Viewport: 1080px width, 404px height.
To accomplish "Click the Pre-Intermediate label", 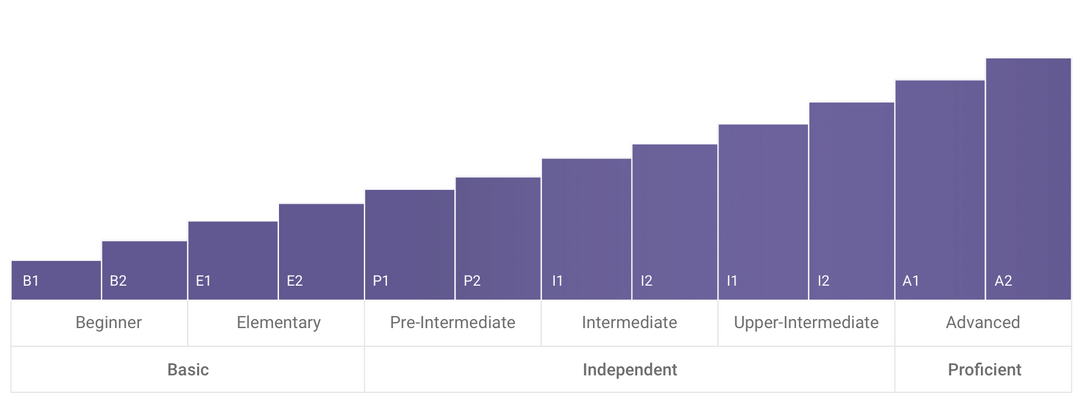I will (x=453, y=322).
